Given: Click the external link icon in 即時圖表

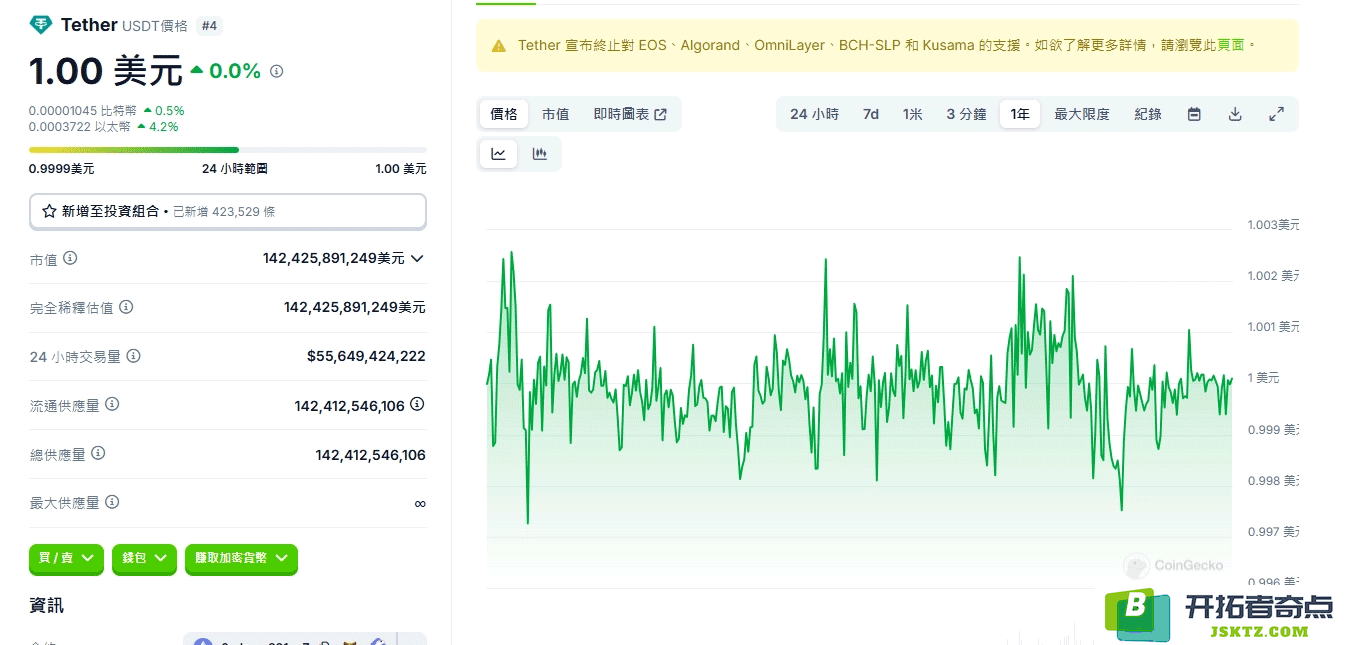Looking at the screenshot, I should pos(660,114).
